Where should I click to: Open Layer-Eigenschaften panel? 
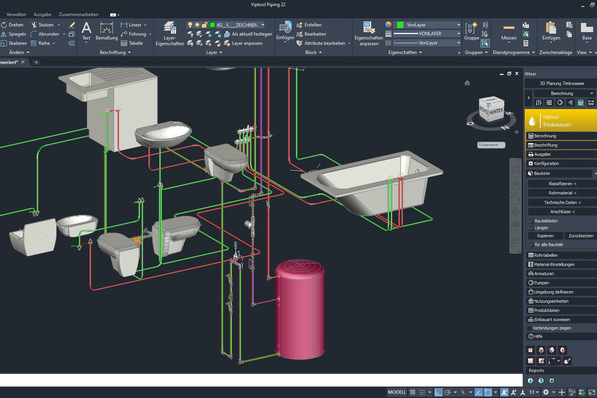170,33
